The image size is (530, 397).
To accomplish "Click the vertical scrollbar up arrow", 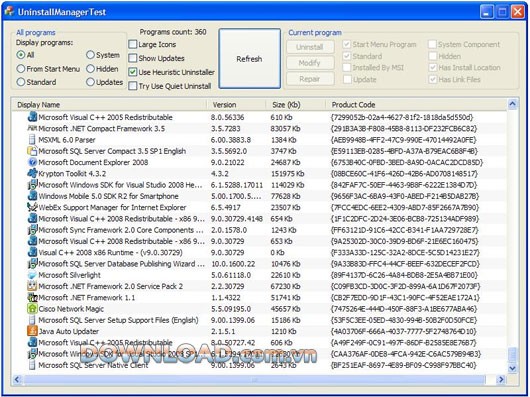I will pos(512,104).
